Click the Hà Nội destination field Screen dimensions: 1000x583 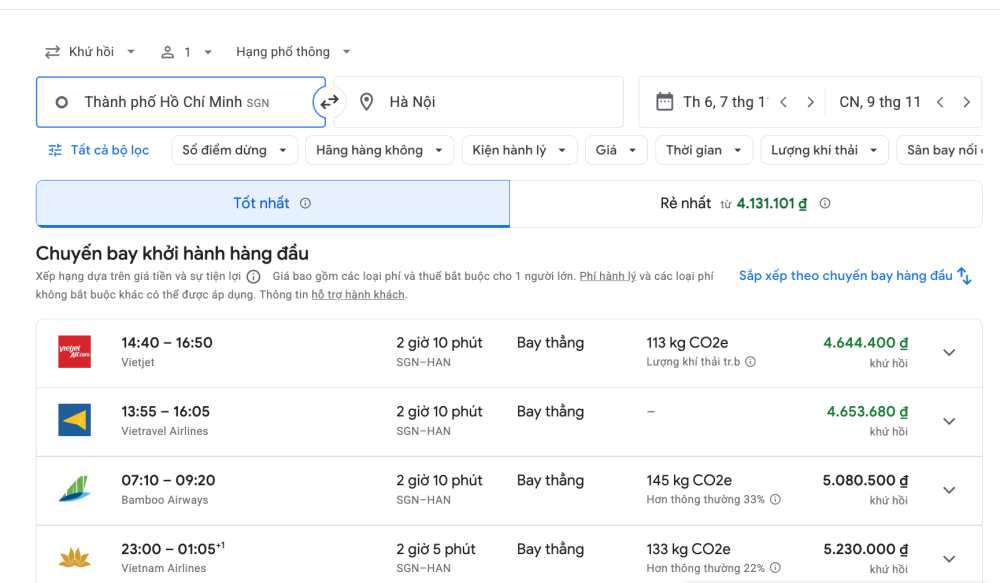point(478,102)
